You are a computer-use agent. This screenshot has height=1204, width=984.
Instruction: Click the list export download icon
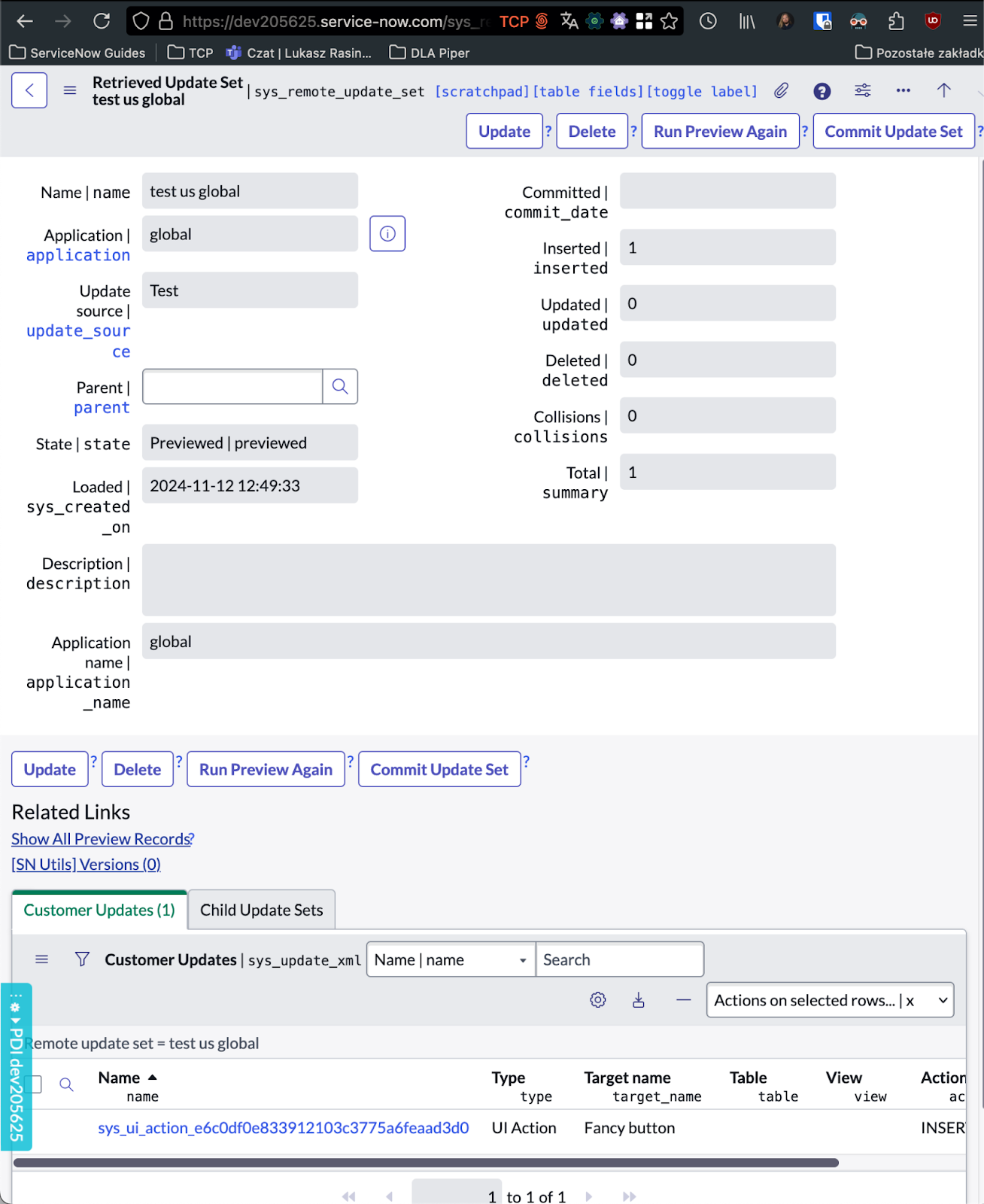639,1000
